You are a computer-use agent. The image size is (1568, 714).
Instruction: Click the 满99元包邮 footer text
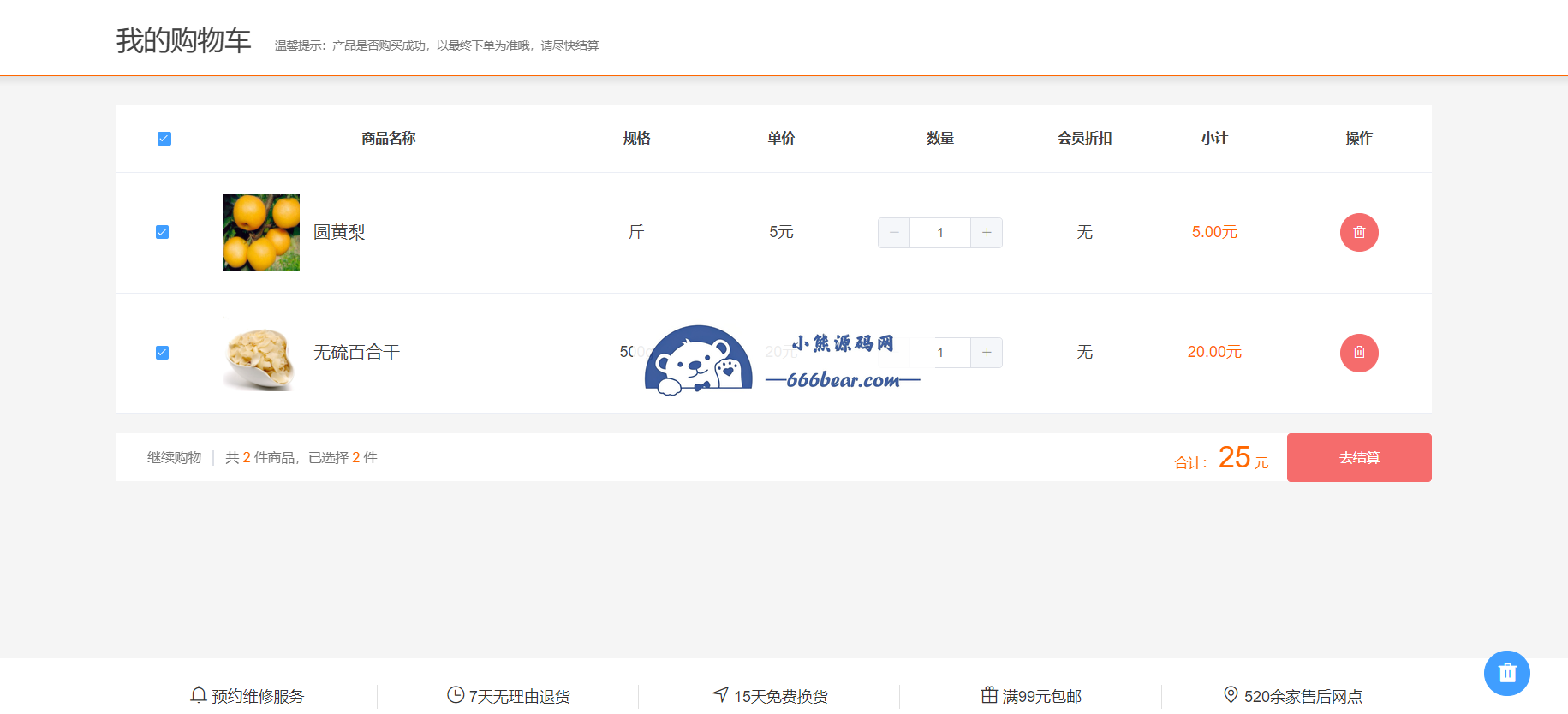[1042, 697]
